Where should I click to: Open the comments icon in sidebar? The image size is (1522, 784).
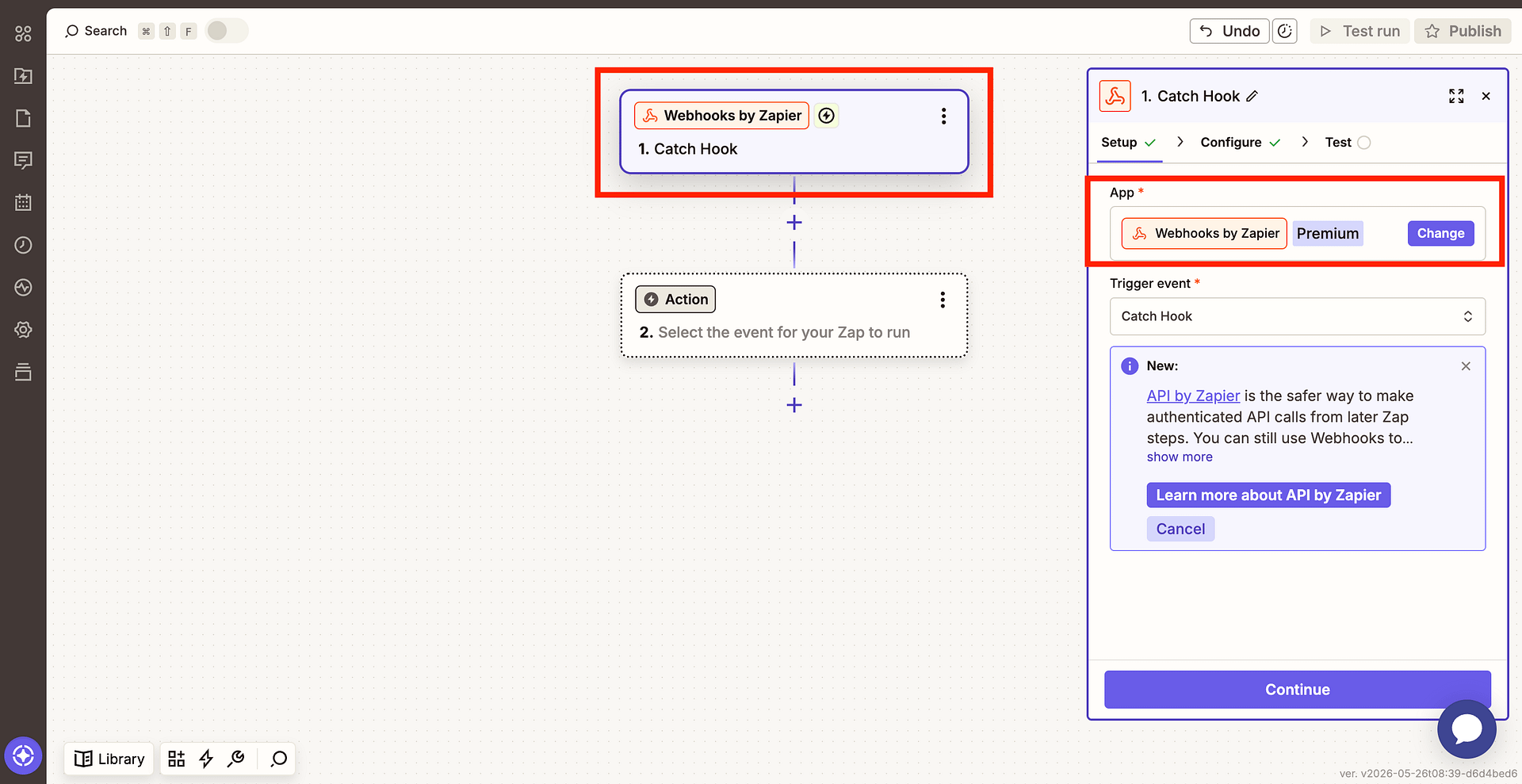coord(23,160)
